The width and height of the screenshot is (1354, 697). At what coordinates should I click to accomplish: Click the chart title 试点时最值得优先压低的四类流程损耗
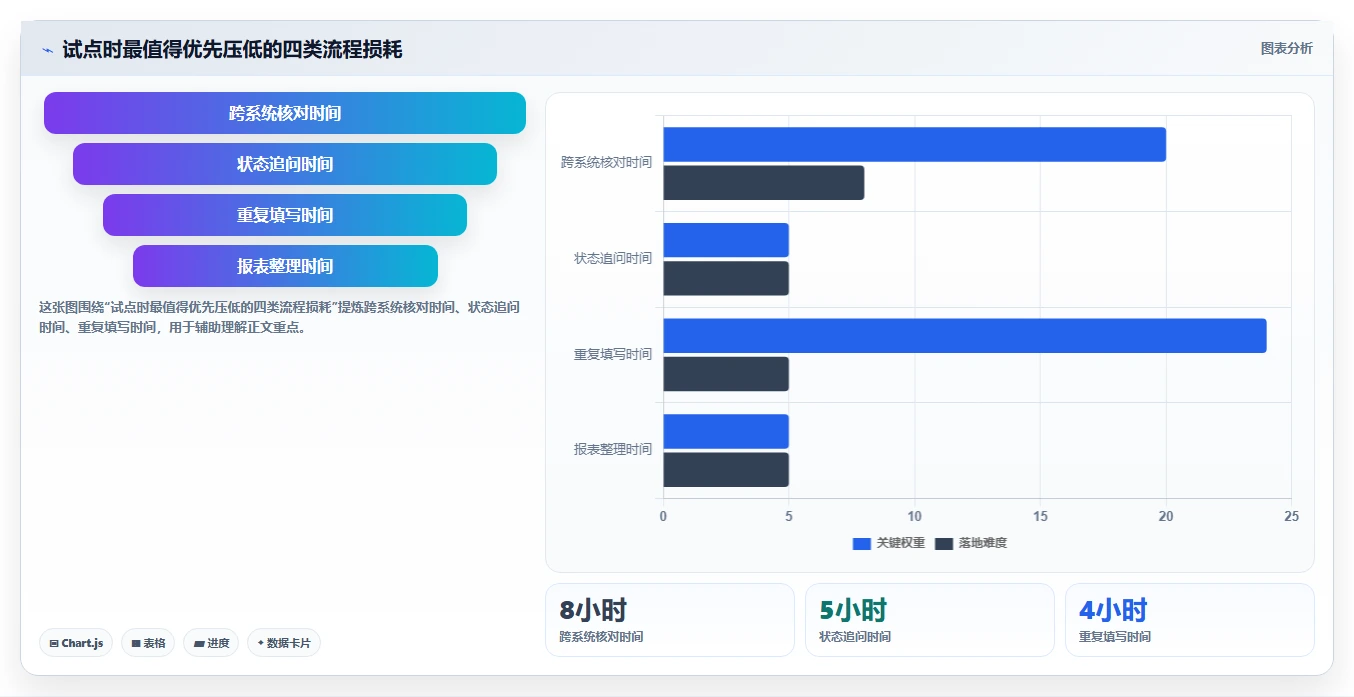point(232,49)
